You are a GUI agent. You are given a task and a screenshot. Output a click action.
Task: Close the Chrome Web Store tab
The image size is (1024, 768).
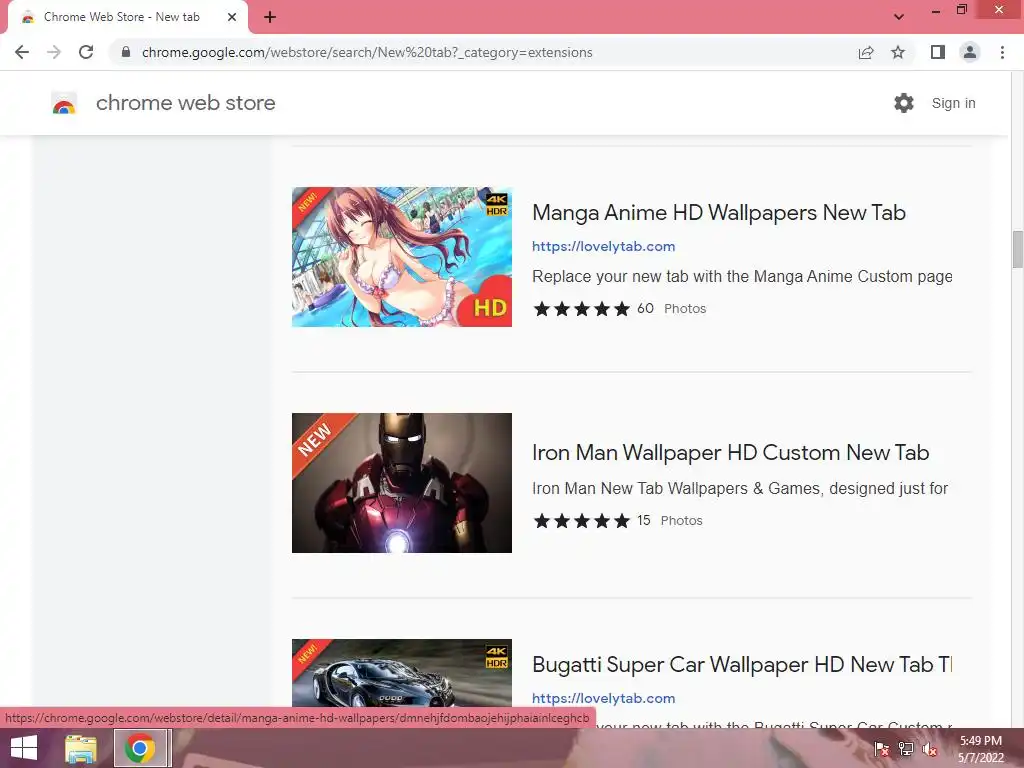[232, 17]
